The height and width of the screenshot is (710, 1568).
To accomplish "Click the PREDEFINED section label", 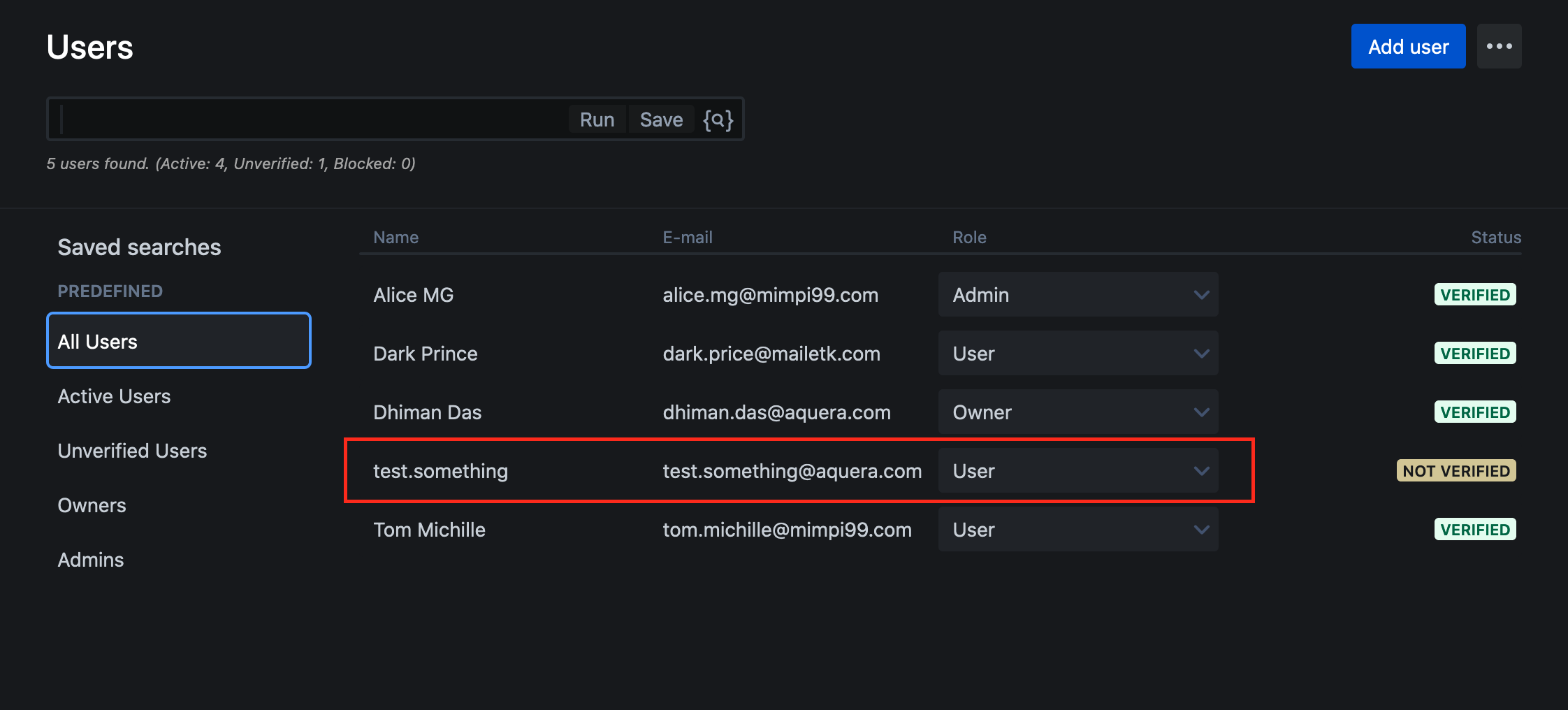I will tap(110, 291).
